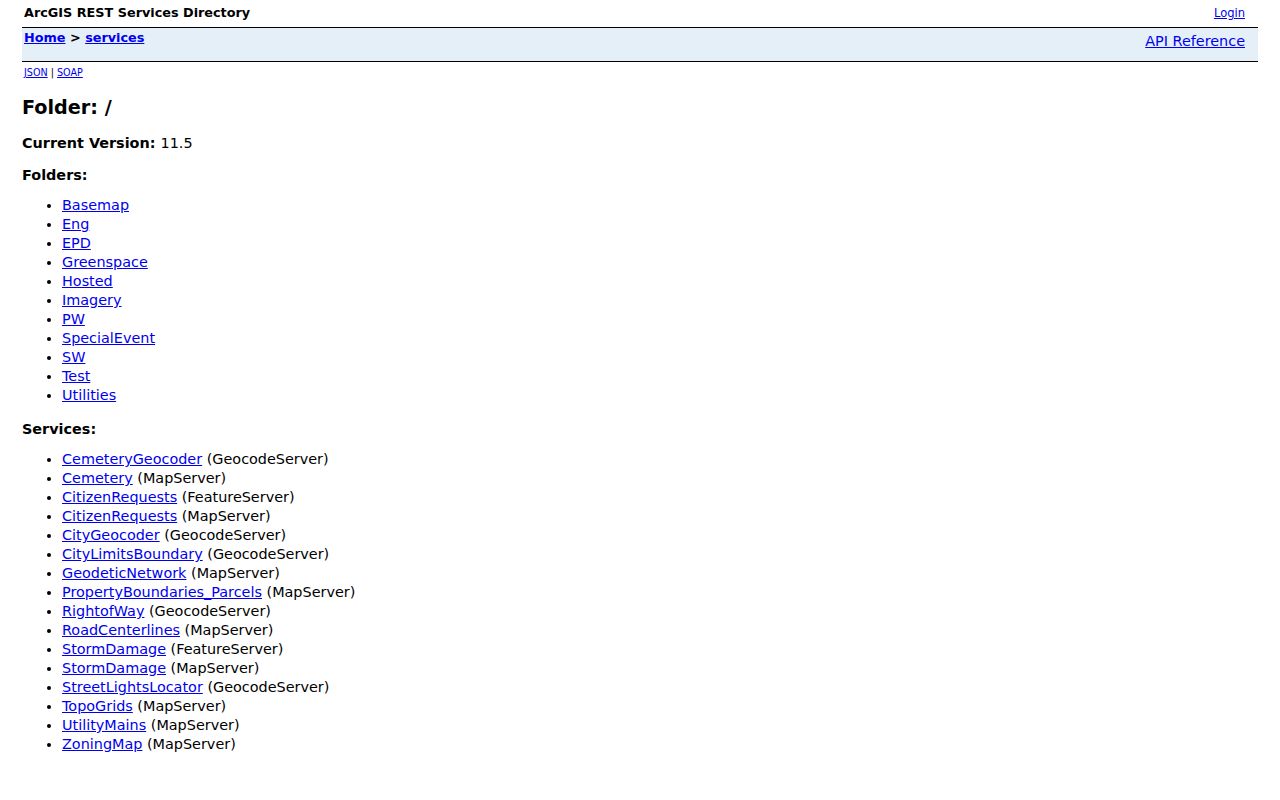Screen dimensions: 1280x800
Task: Open the GeodeticNetwork MapServer
Action: pos(124,573)
